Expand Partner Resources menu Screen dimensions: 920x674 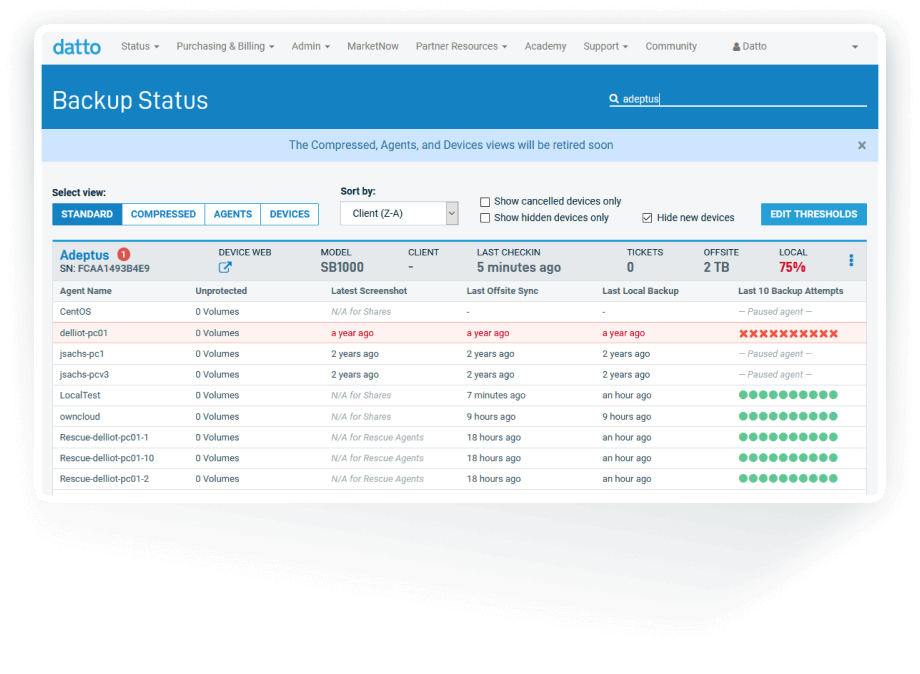coord(461,46)
